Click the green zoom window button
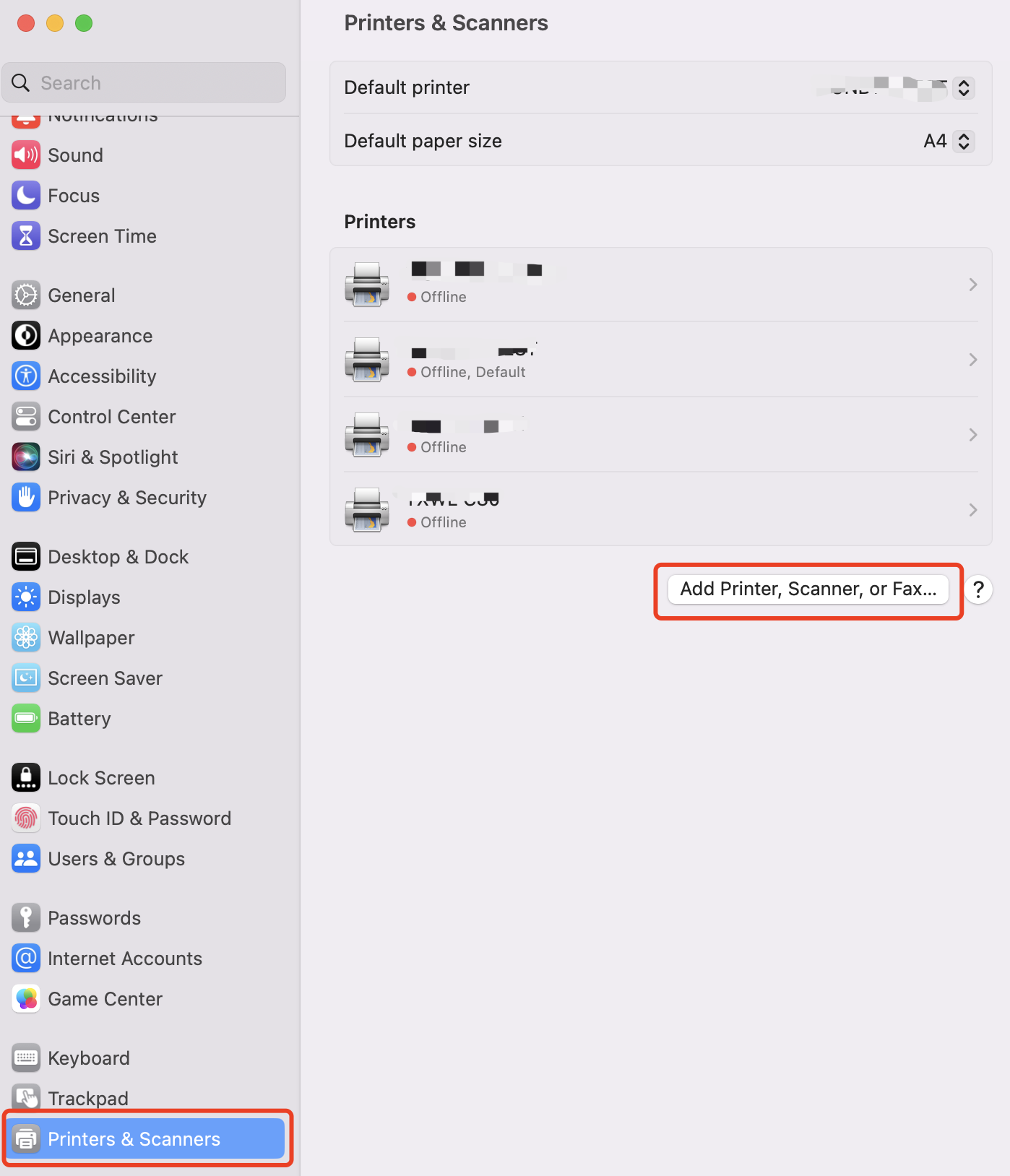 tap(84, 23)
